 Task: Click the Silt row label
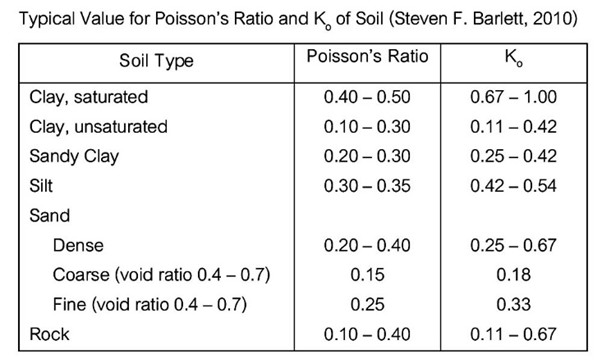coord(41,186)
